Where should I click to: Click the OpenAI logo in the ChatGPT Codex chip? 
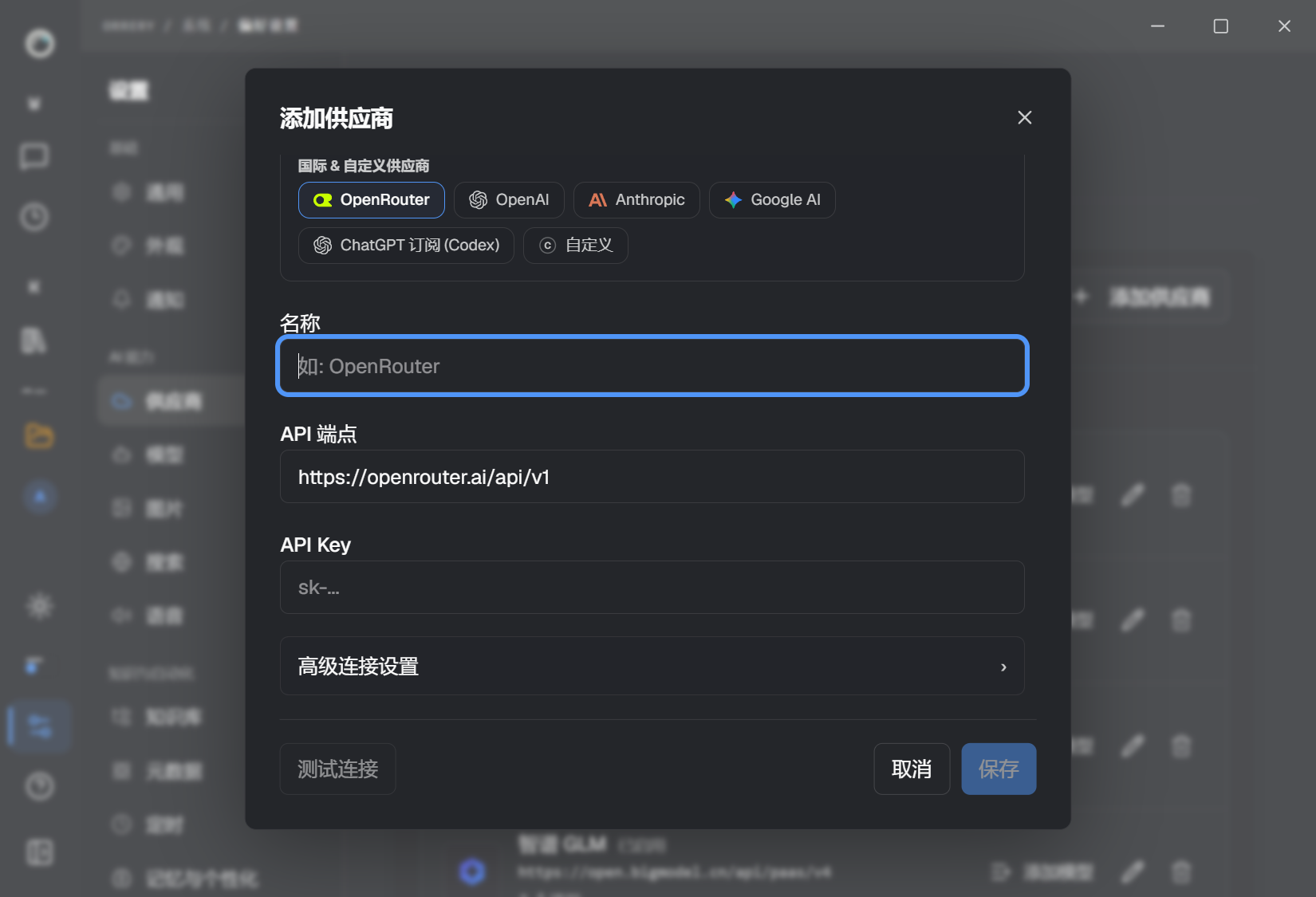pyautogui.click(x=323, y=246)
